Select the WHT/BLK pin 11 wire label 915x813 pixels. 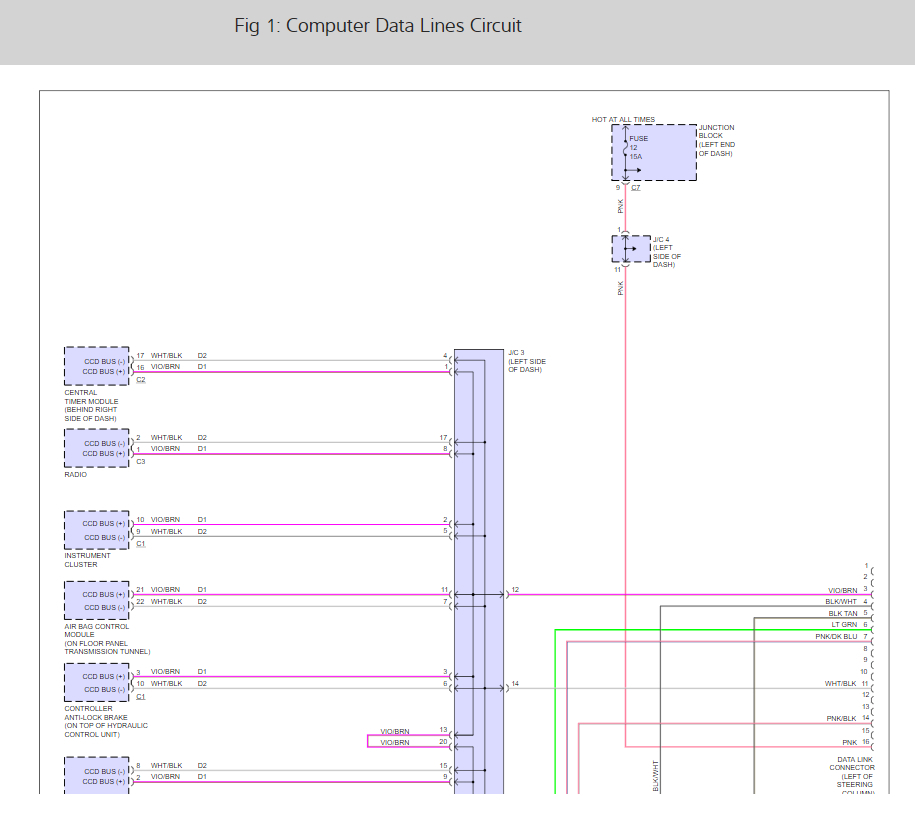[x=840, y=684]
